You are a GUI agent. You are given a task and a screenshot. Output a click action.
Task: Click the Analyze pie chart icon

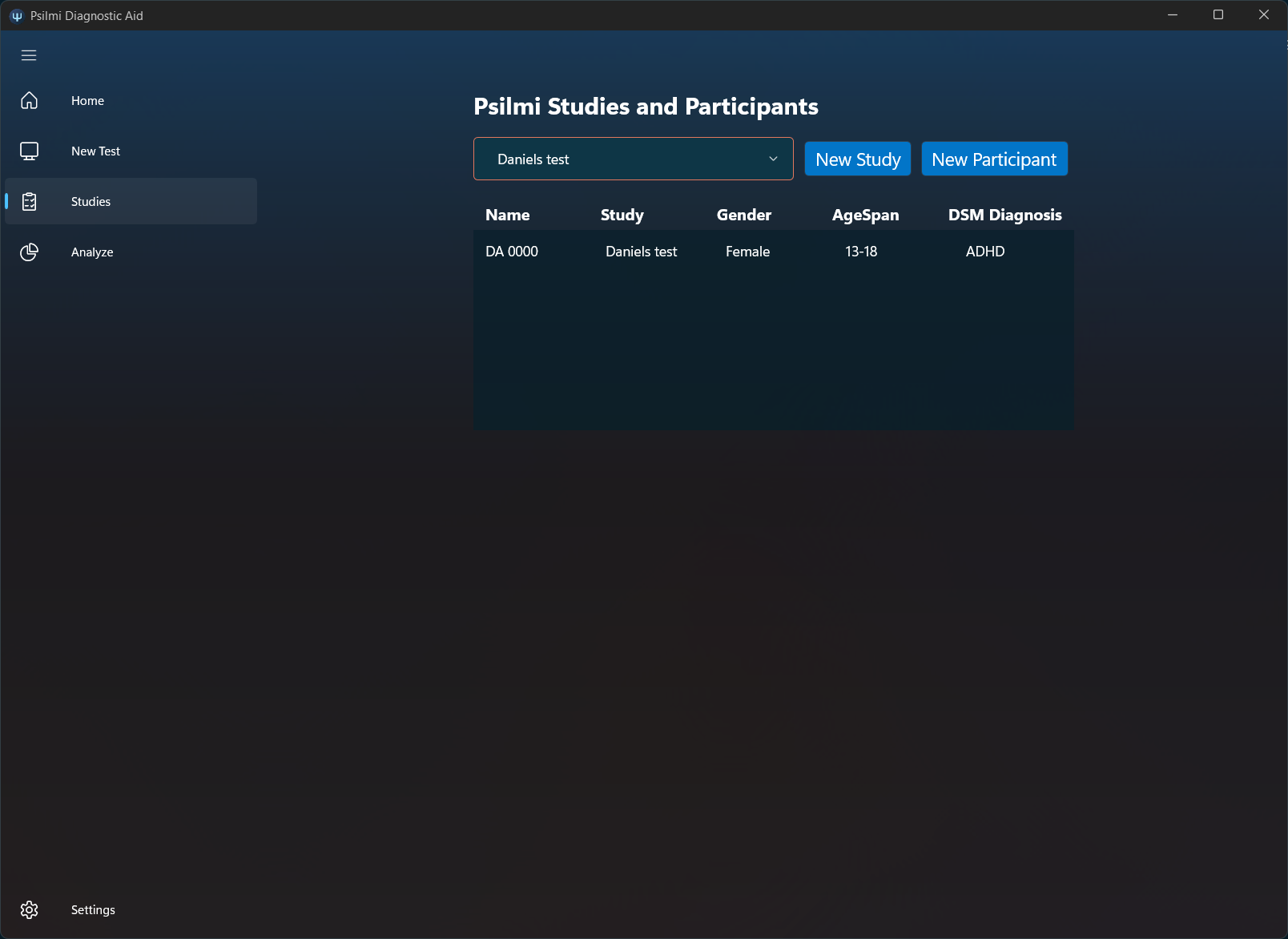(30, 252)
